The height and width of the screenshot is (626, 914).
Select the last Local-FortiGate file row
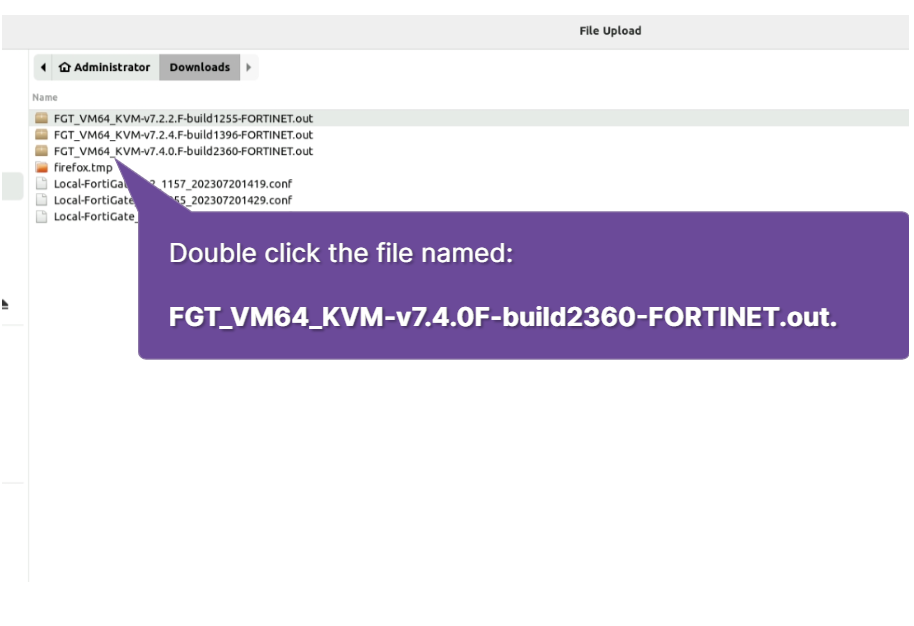point(86,216)
